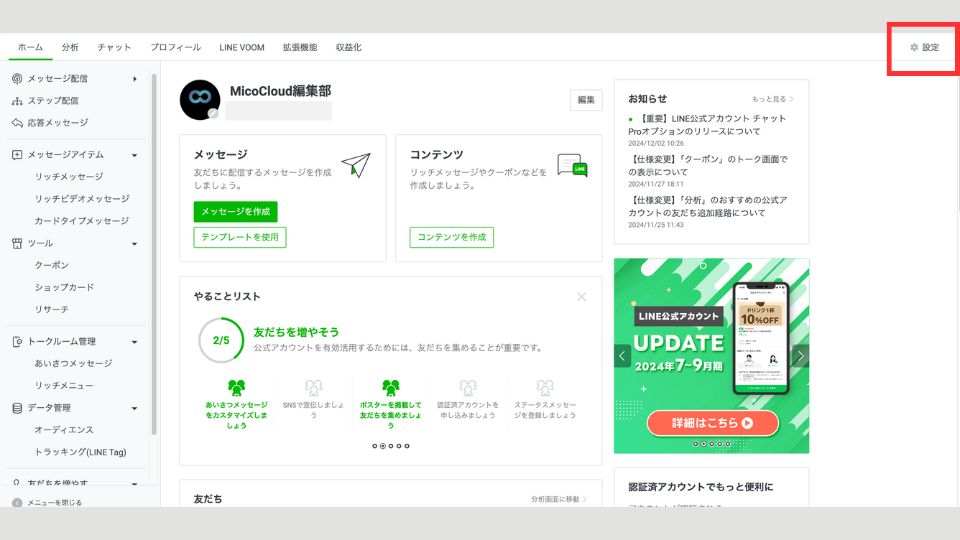Click the MicoCloud編集部 profile avatar
Screen dimensions: 960x540
coord(200,99)
